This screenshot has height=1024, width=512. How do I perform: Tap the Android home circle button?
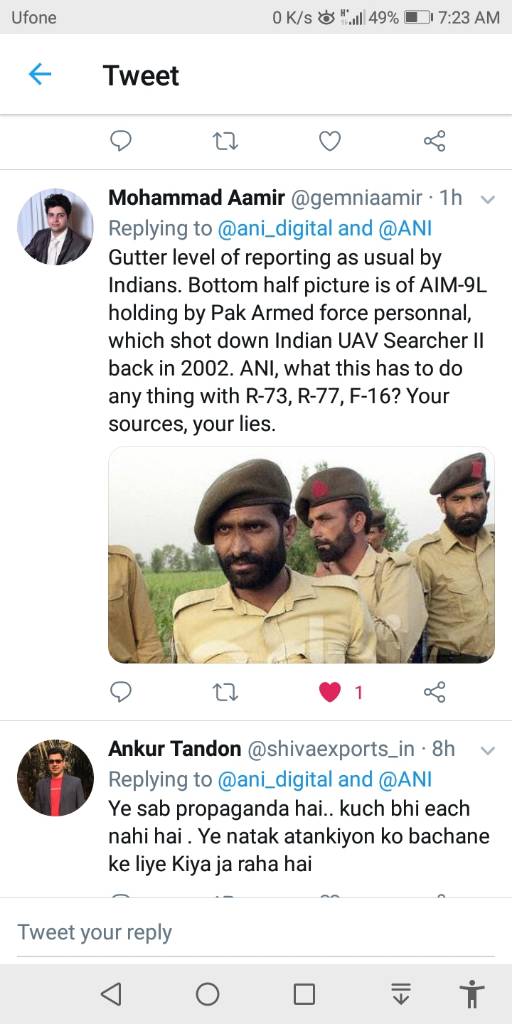pyautogui.click(x=208, y=994)
